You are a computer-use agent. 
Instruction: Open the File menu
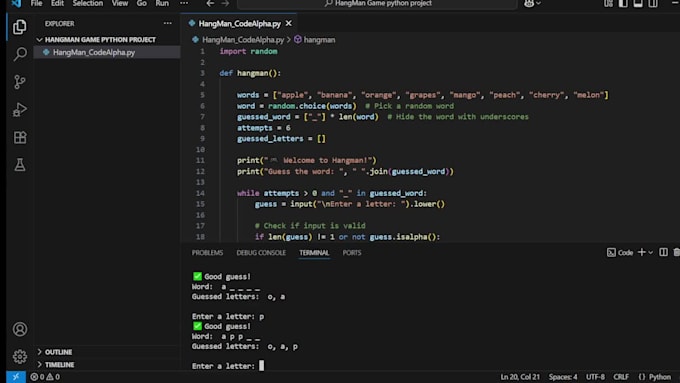[x=36, y=3]
